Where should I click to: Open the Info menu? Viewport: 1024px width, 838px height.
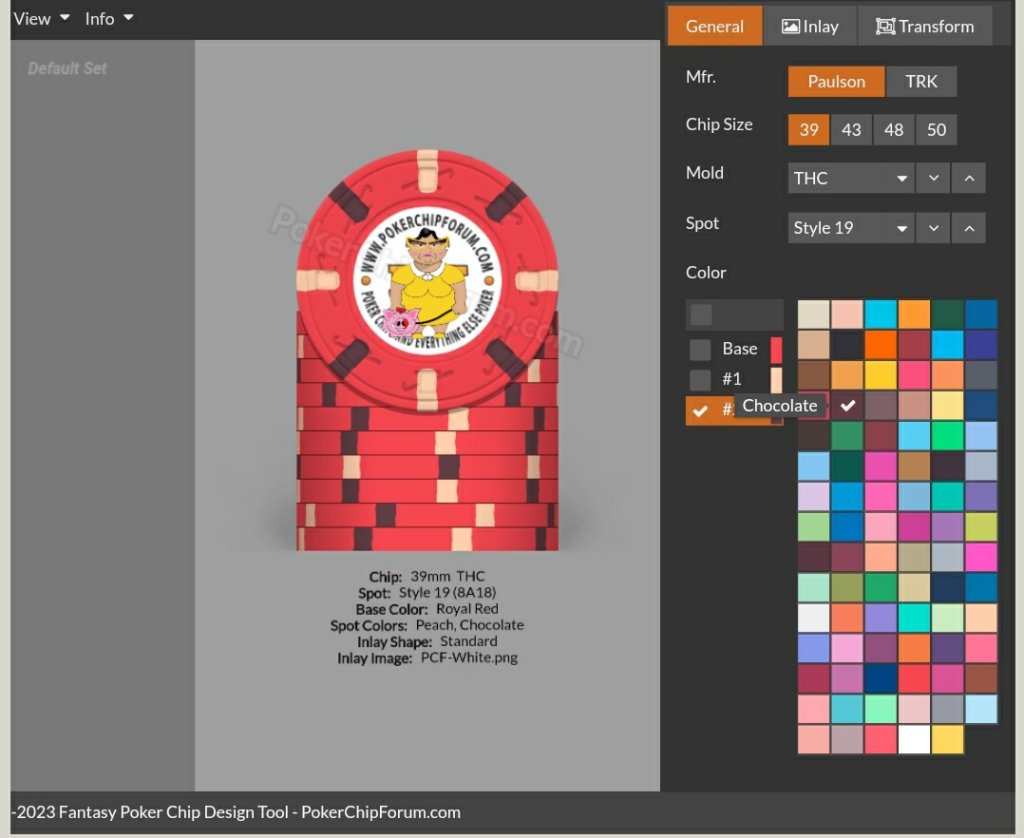109,19
